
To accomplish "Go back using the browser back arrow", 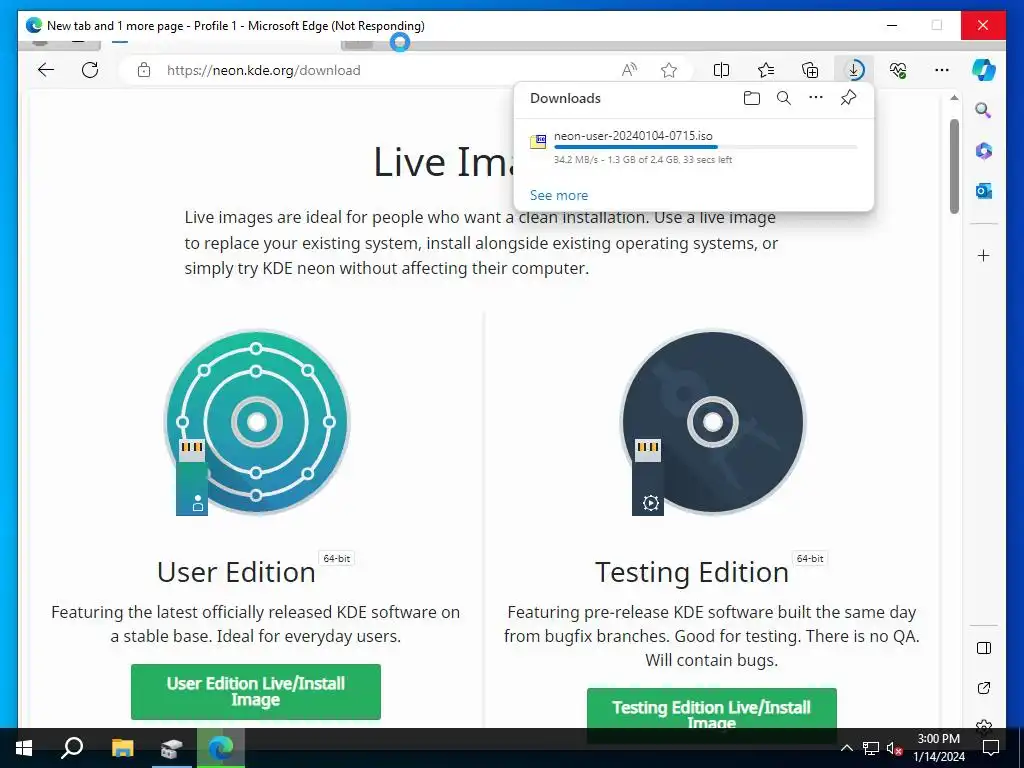I will [46, 70].
